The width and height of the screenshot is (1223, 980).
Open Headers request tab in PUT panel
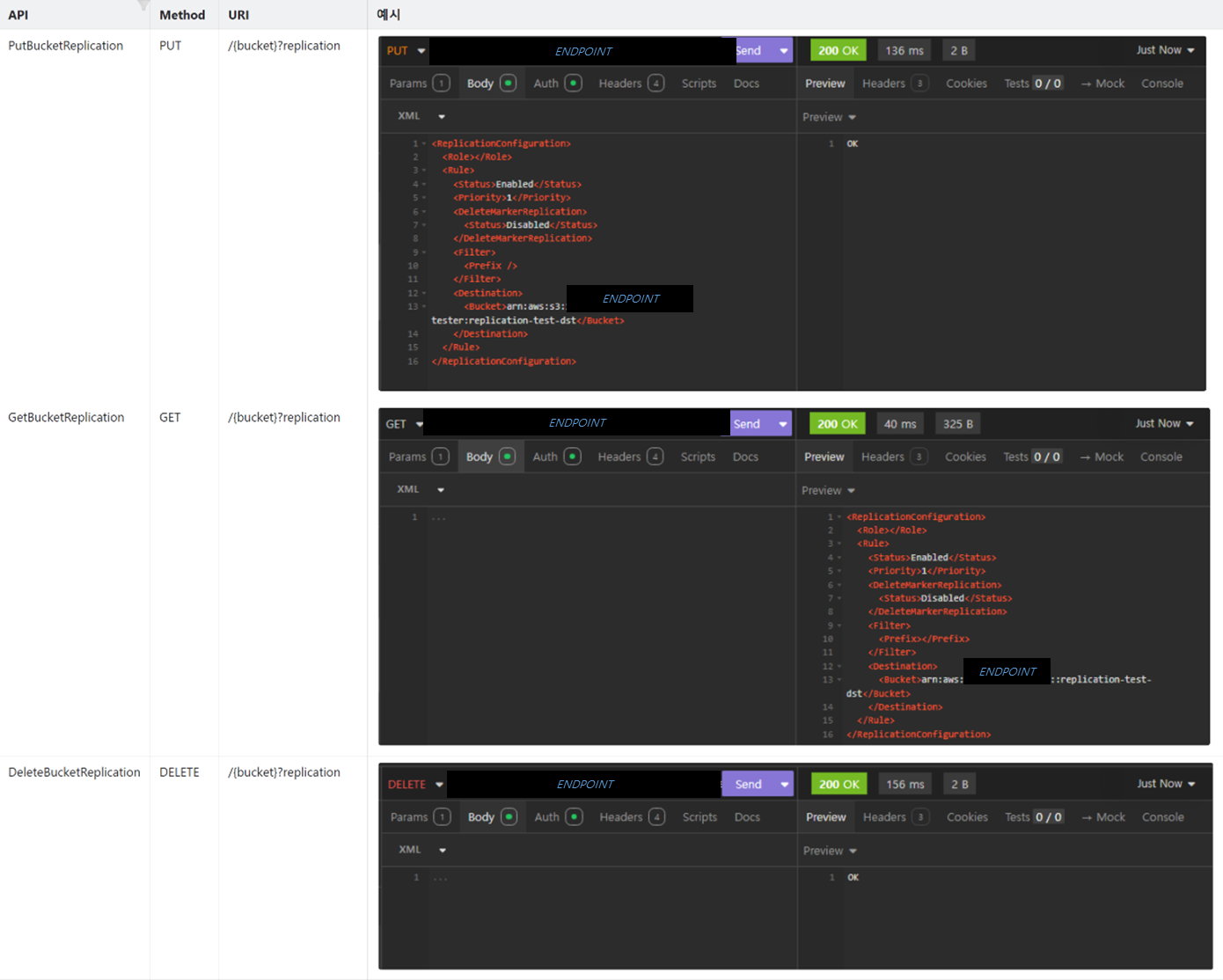point(631,84)
